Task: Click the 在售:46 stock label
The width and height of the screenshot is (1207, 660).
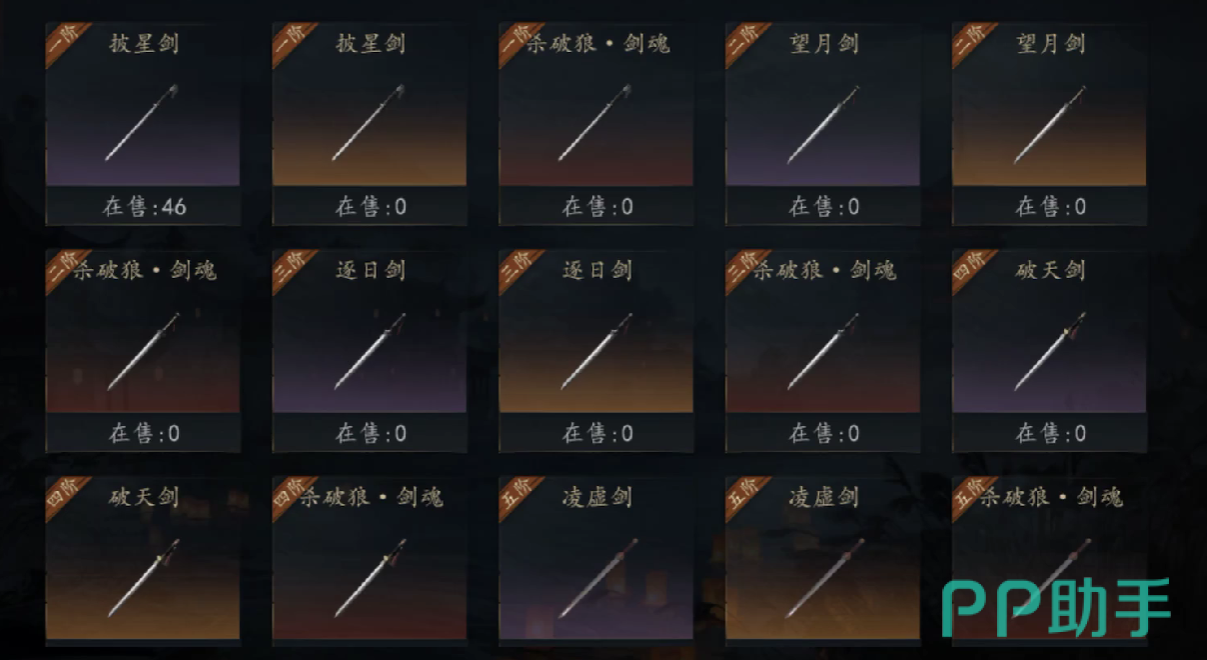Action: [145, 207]
